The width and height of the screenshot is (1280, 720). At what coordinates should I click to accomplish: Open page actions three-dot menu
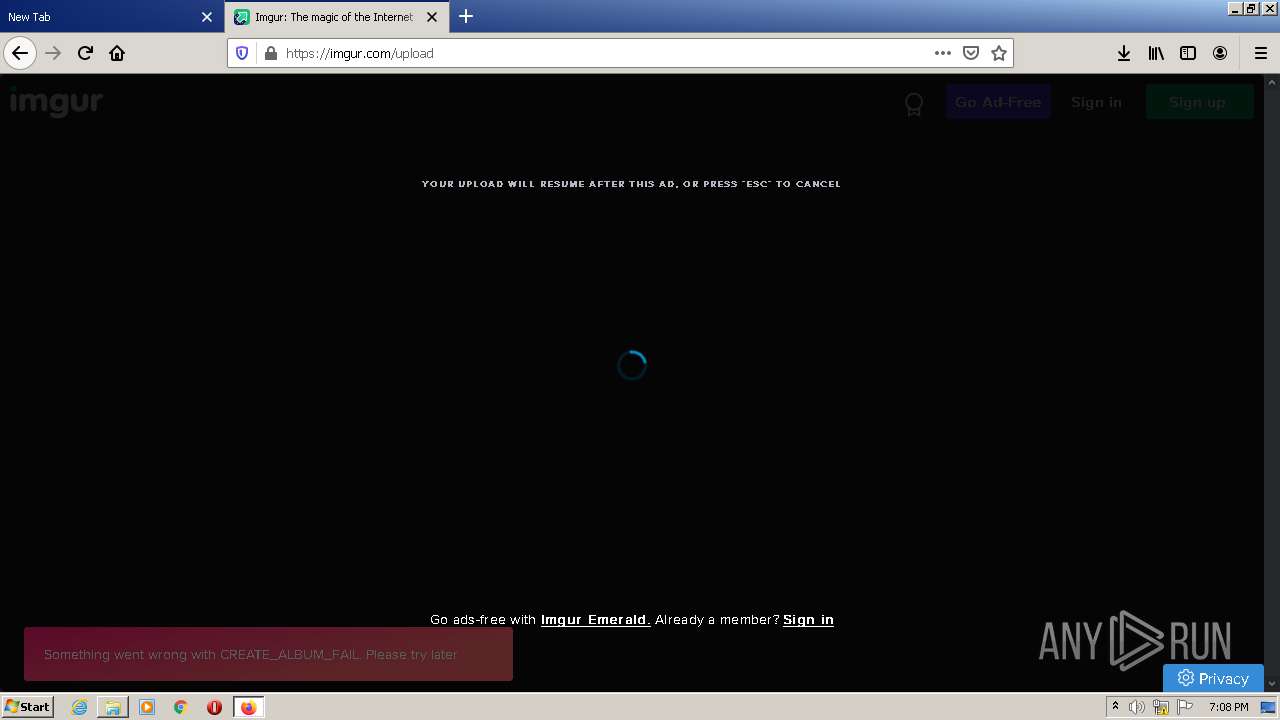tap(943, 53)
